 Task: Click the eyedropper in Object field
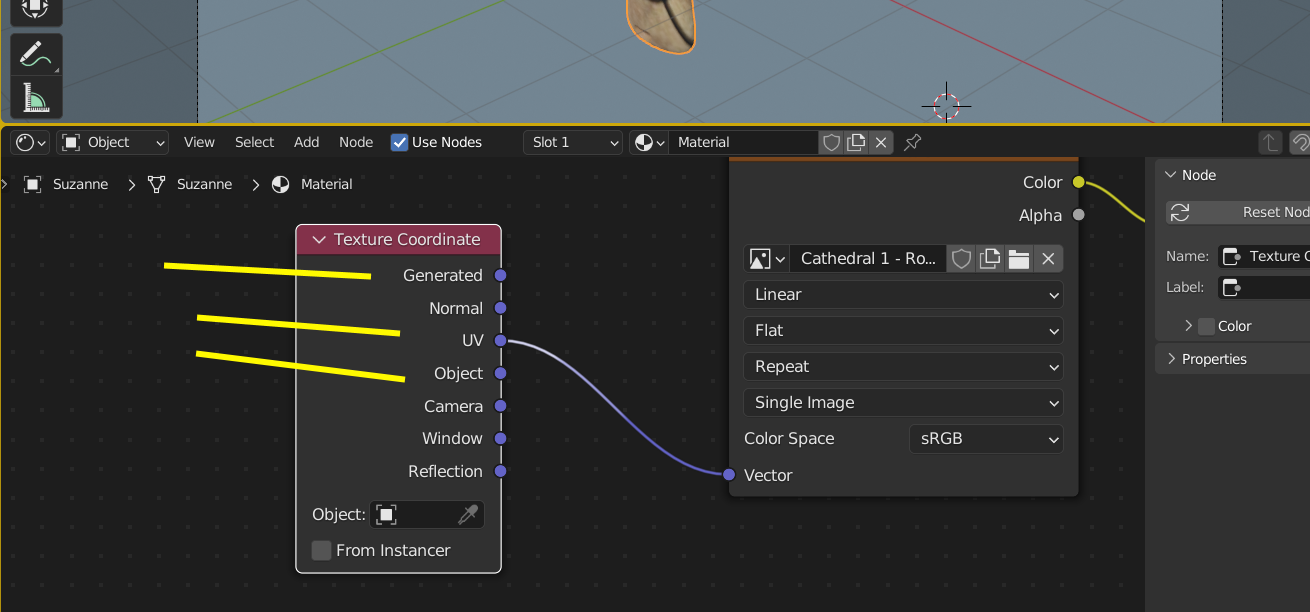click(468, 515)
